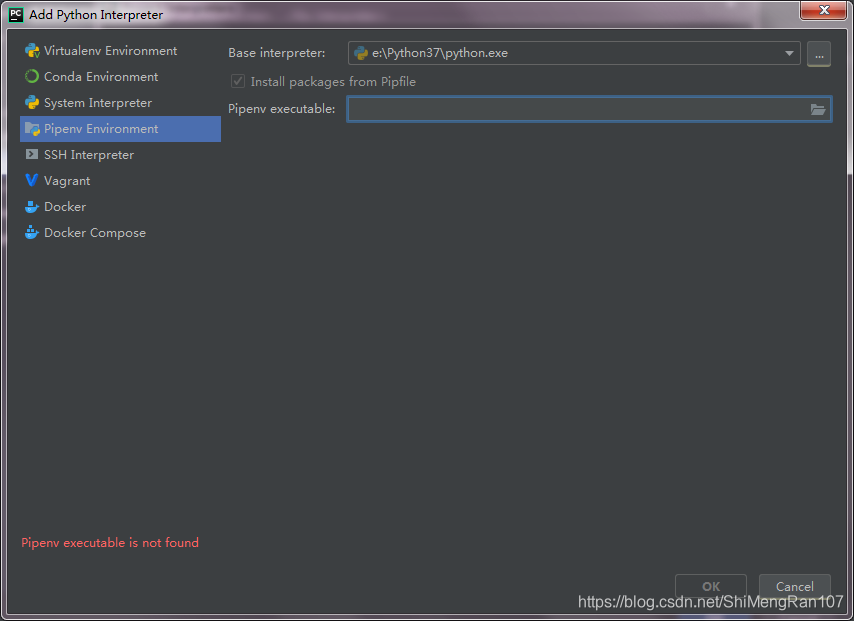Focus the Pipenv executable input field
This screenshot has width=854, height=621.
point(589,109)
